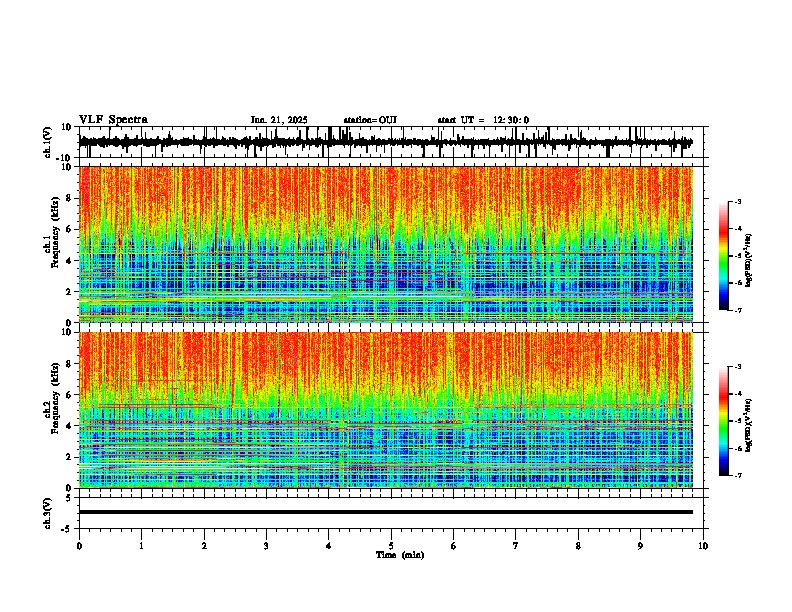Click time axis tick label 5

pos(391,546)
